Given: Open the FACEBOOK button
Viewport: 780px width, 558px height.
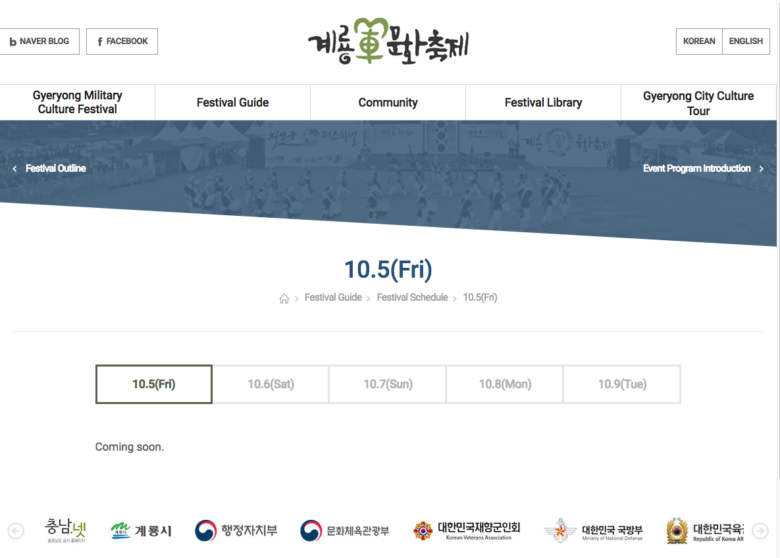Looking at the screenshot, I should tap(122, 42).
